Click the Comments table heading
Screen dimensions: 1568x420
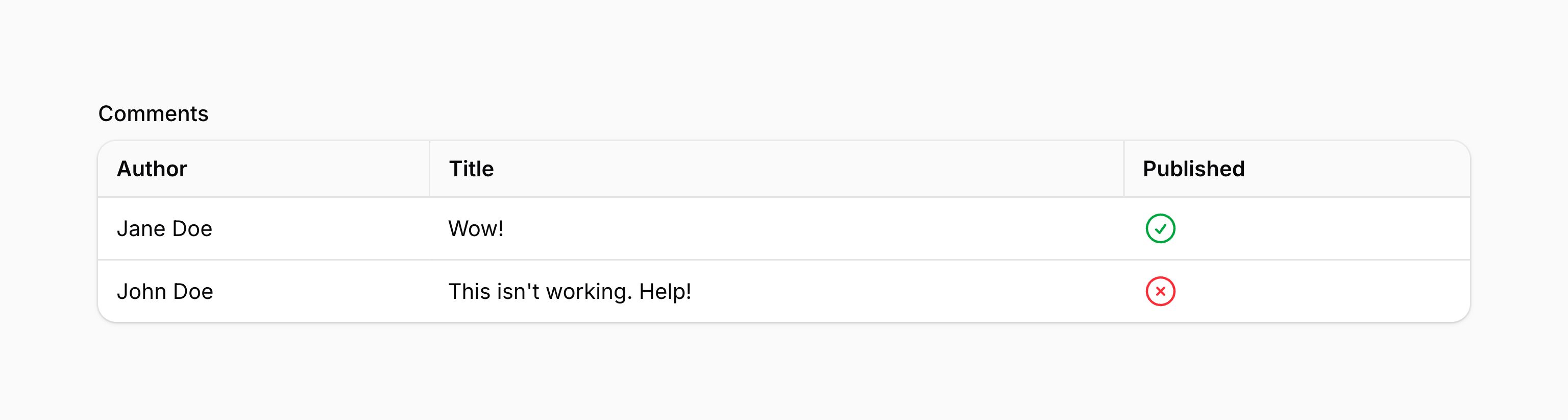153,113
